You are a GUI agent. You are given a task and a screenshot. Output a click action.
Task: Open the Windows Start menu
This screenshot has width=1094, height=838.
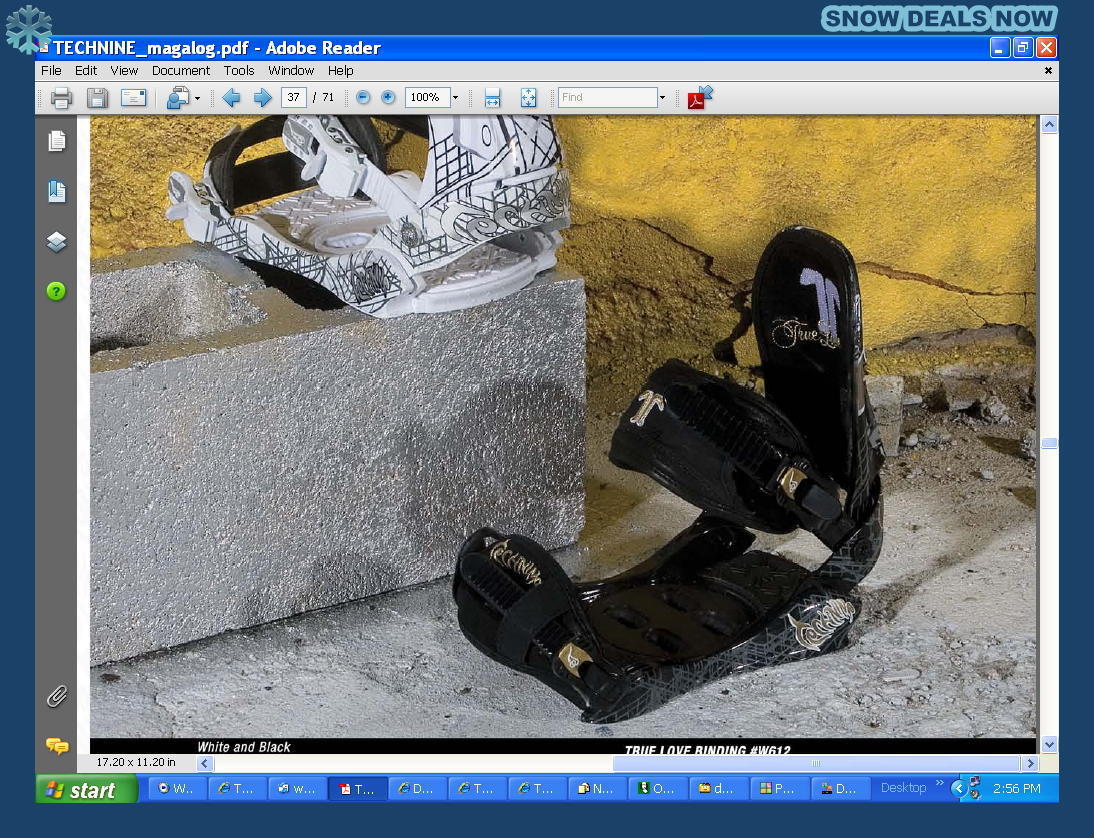tap(87, 789)
